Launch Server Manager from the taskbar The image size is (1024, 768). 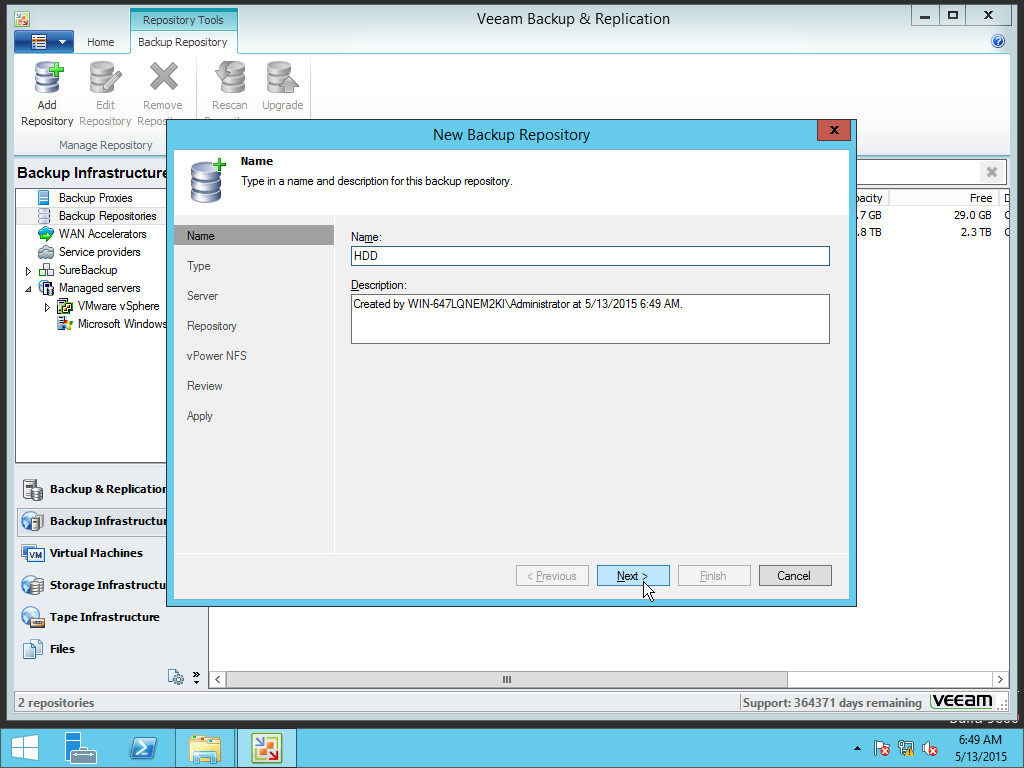80,748
